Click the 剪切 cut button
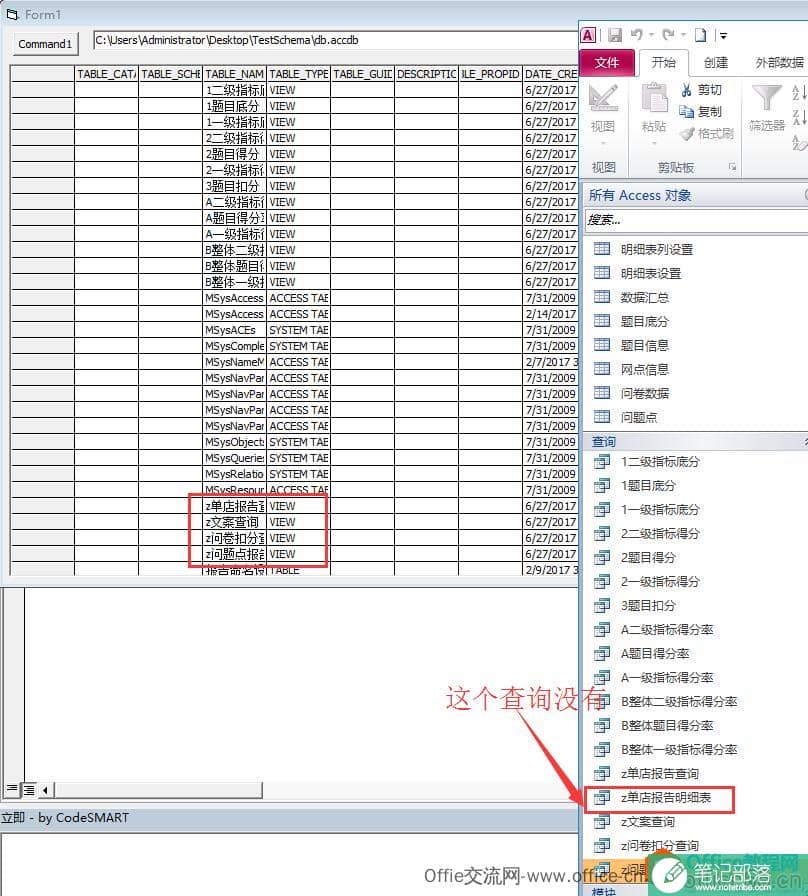The height and width of the screenshot is (896, 808). [702, 90]
